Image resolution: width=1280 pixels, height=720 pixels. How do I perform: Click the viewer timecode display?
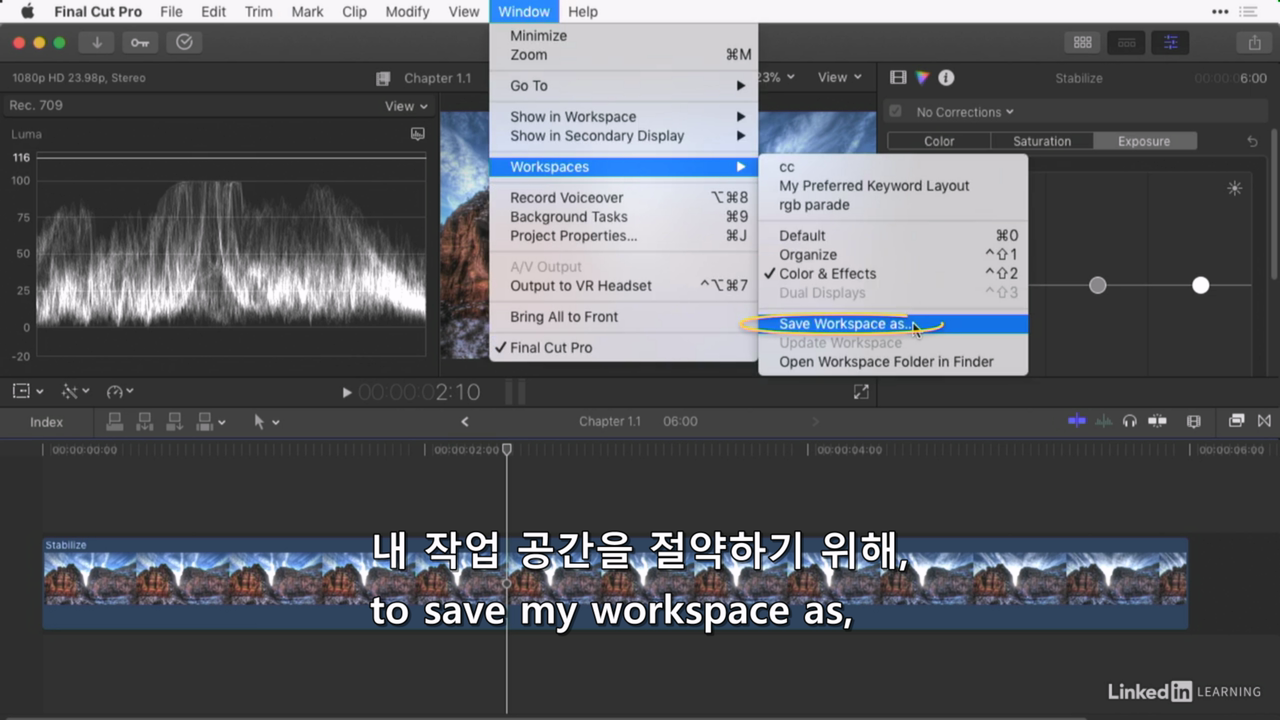(x=420, y=393)
